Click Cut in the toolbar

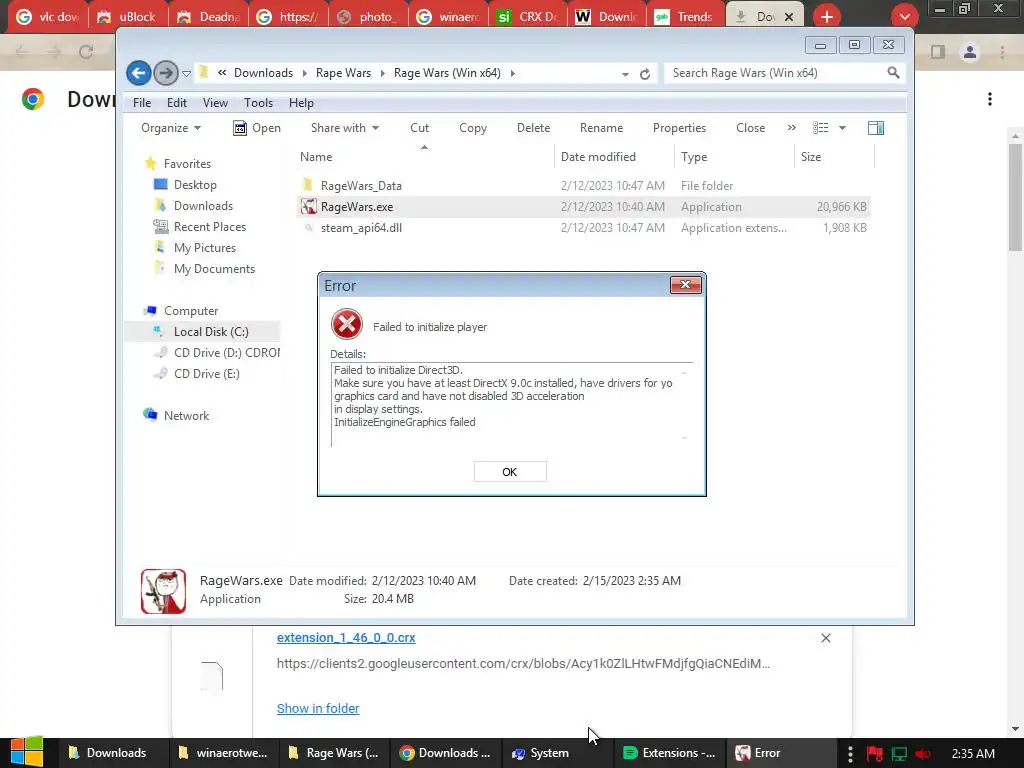pos(419,128)
